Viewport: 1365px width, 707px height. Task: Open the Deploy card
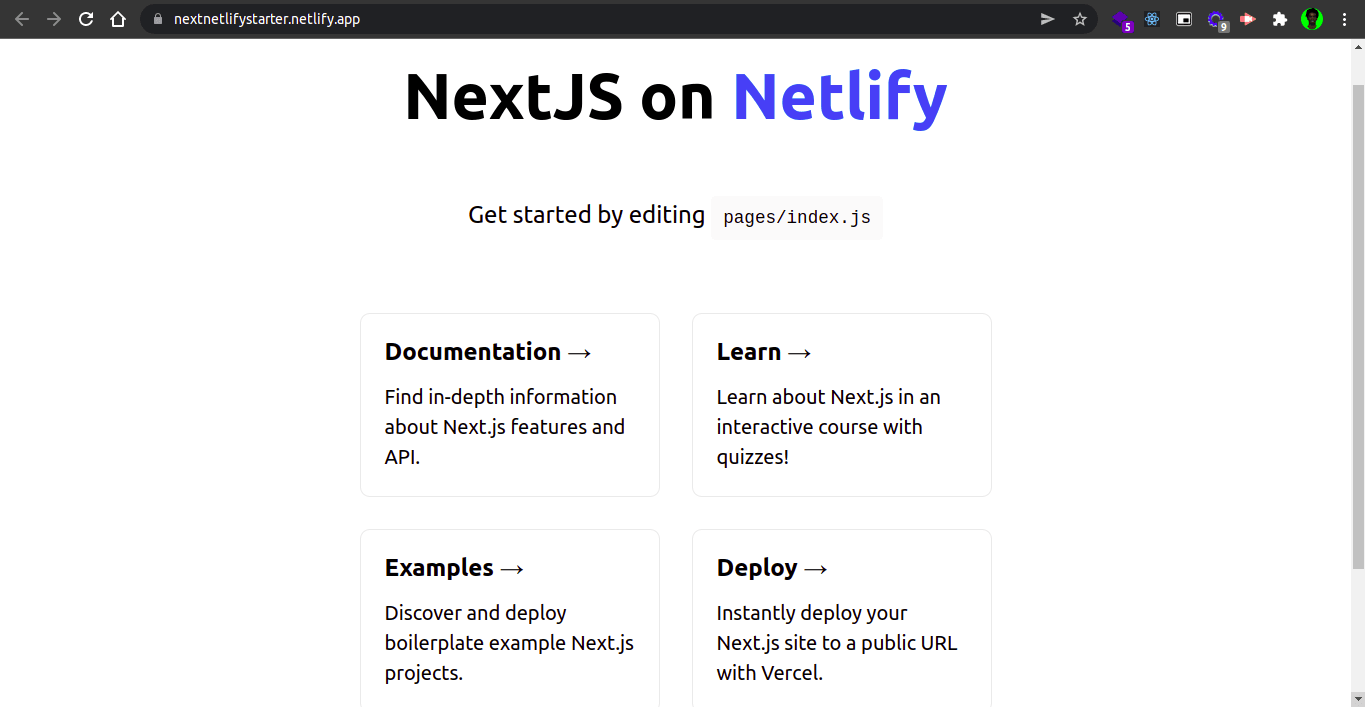point(842,618)
